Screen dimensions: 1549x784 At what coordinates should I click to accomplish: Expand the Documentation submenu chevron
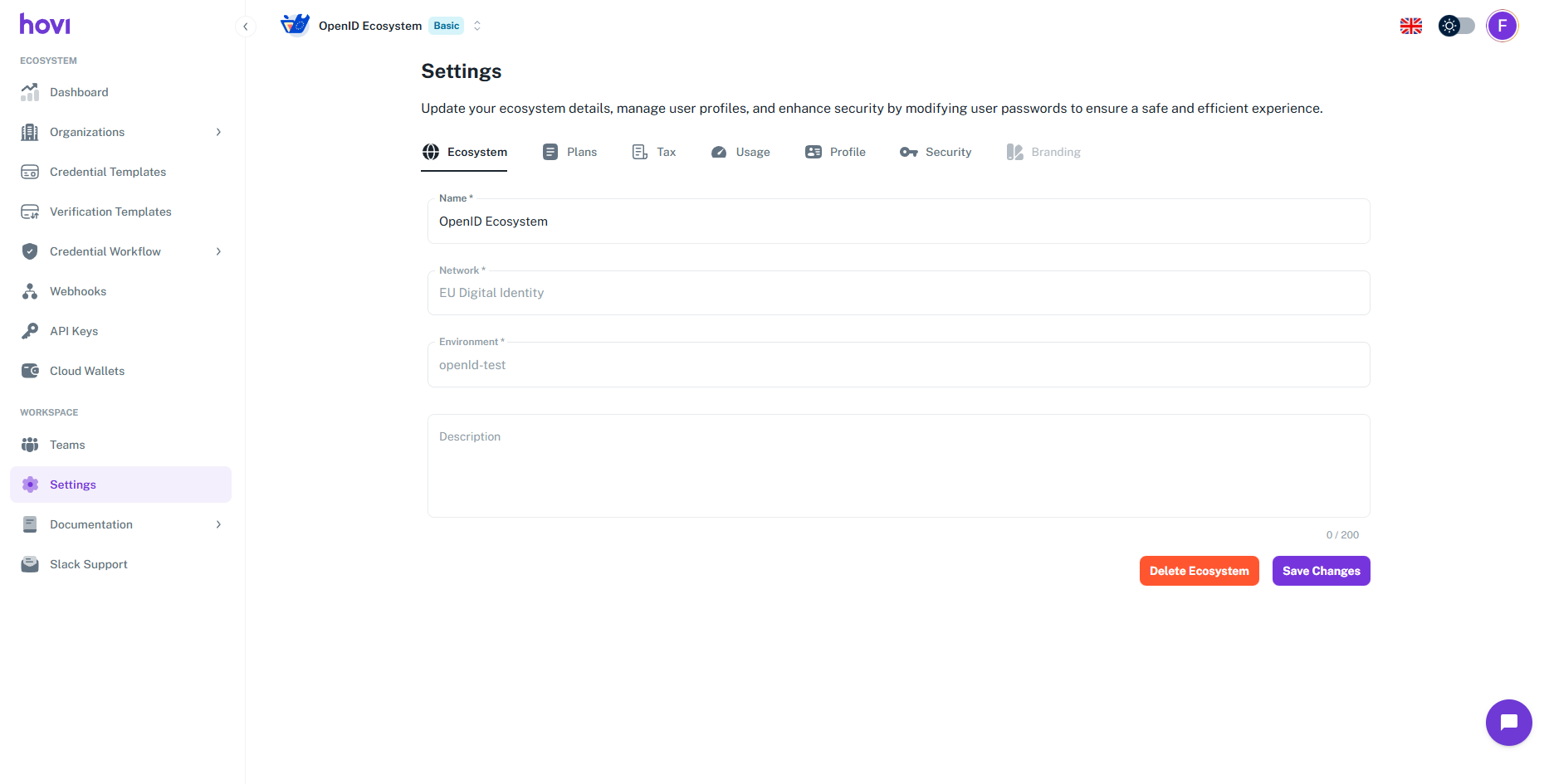[218, 524]
